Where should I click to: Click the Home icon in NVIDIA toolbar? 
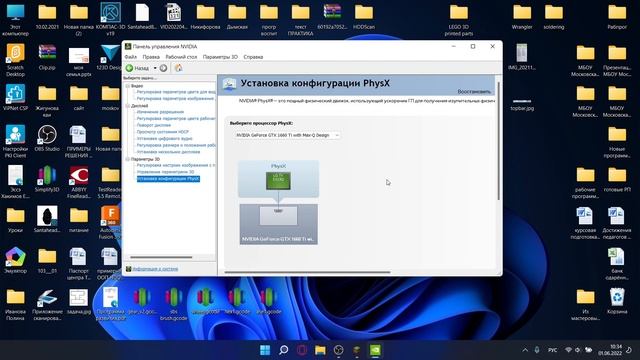pyautogui.click(x=178, y=68)
